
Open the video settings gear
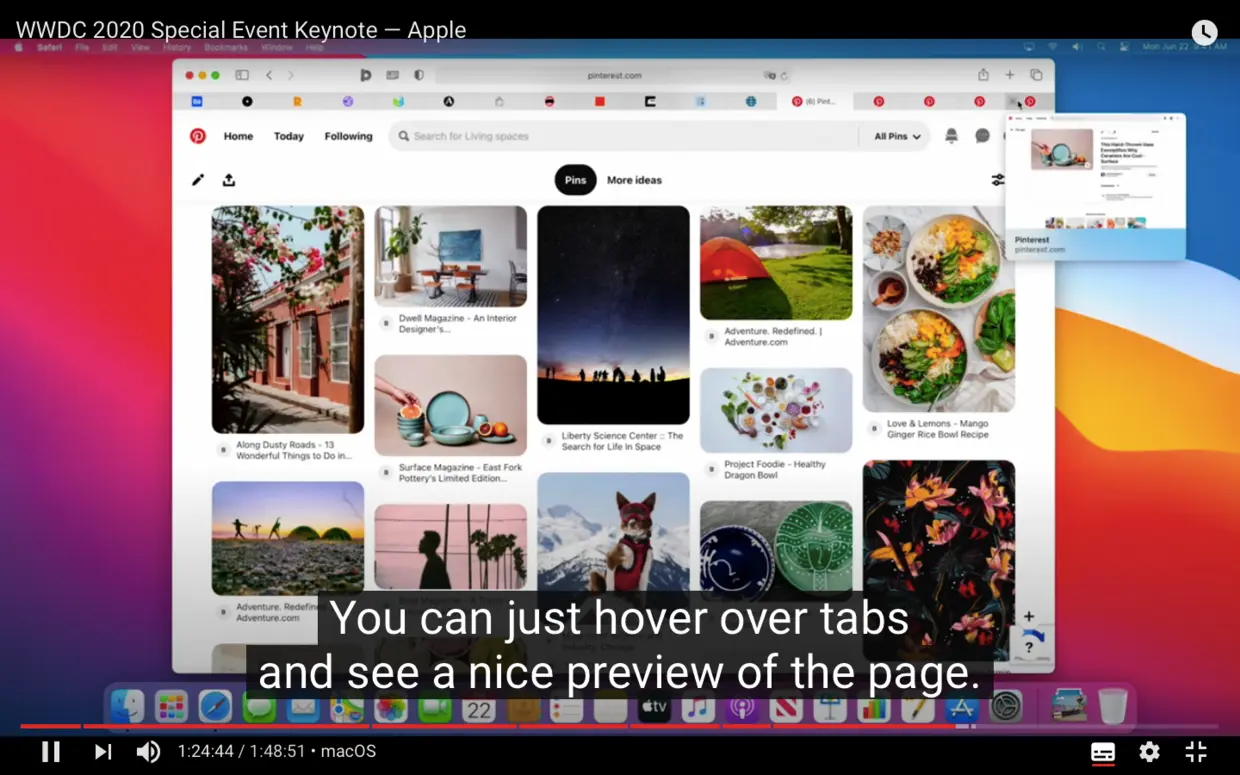pos(1150,751)
